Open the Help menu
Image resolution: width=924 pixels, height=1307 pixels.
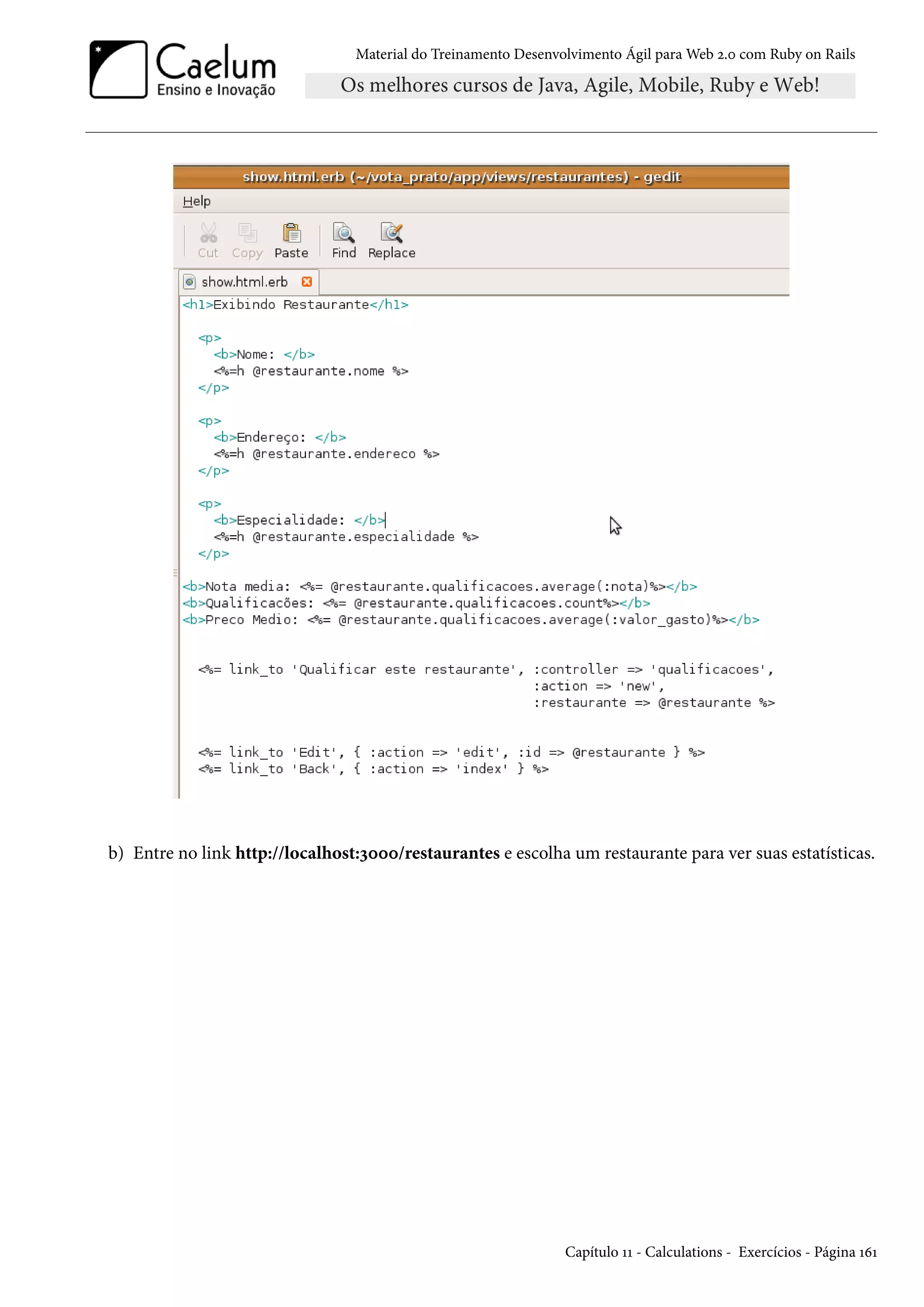197,201
